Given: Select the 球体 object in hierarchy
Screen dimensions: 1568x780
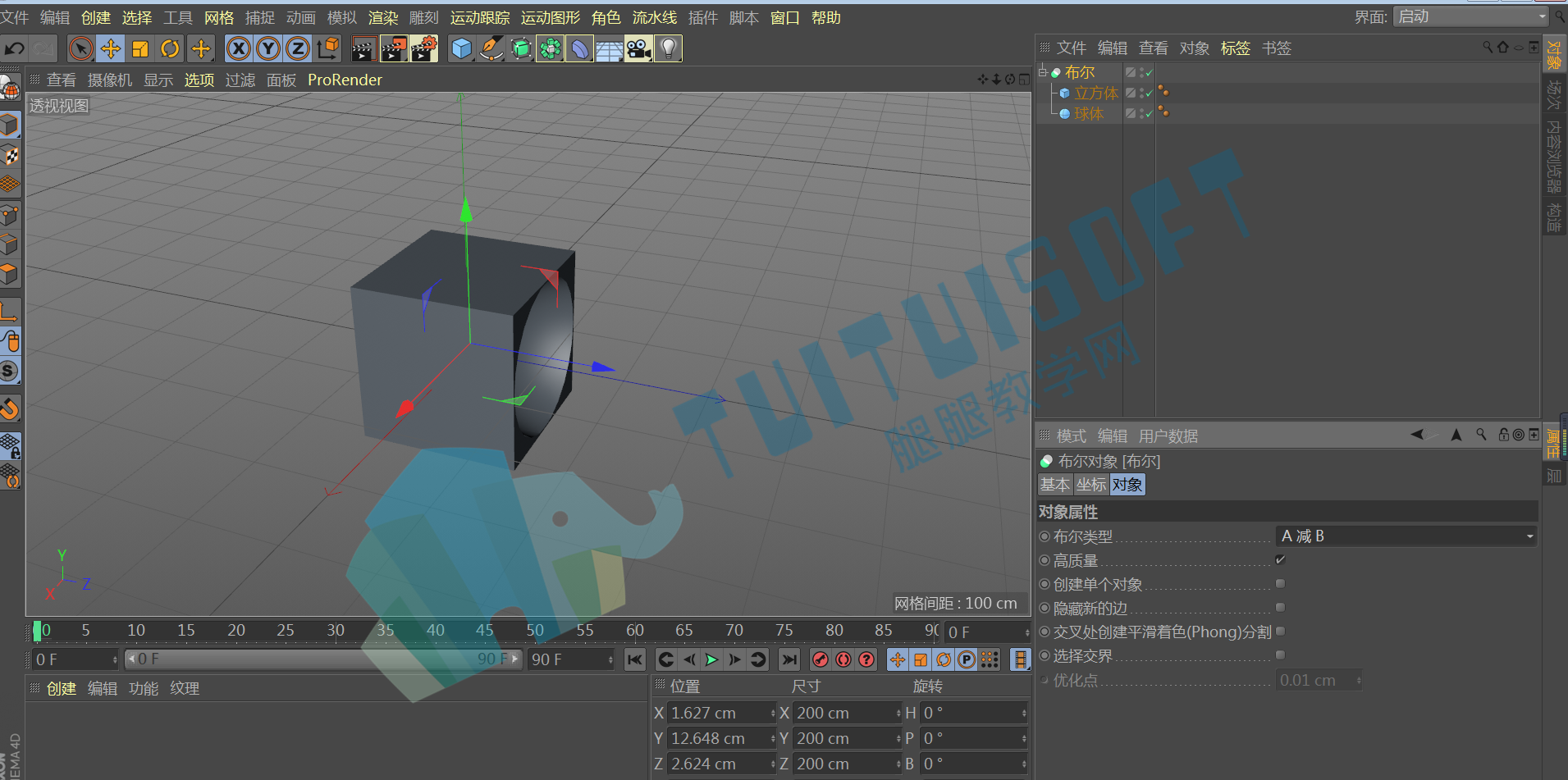Looking at the screenshot, I should 1089,114.
